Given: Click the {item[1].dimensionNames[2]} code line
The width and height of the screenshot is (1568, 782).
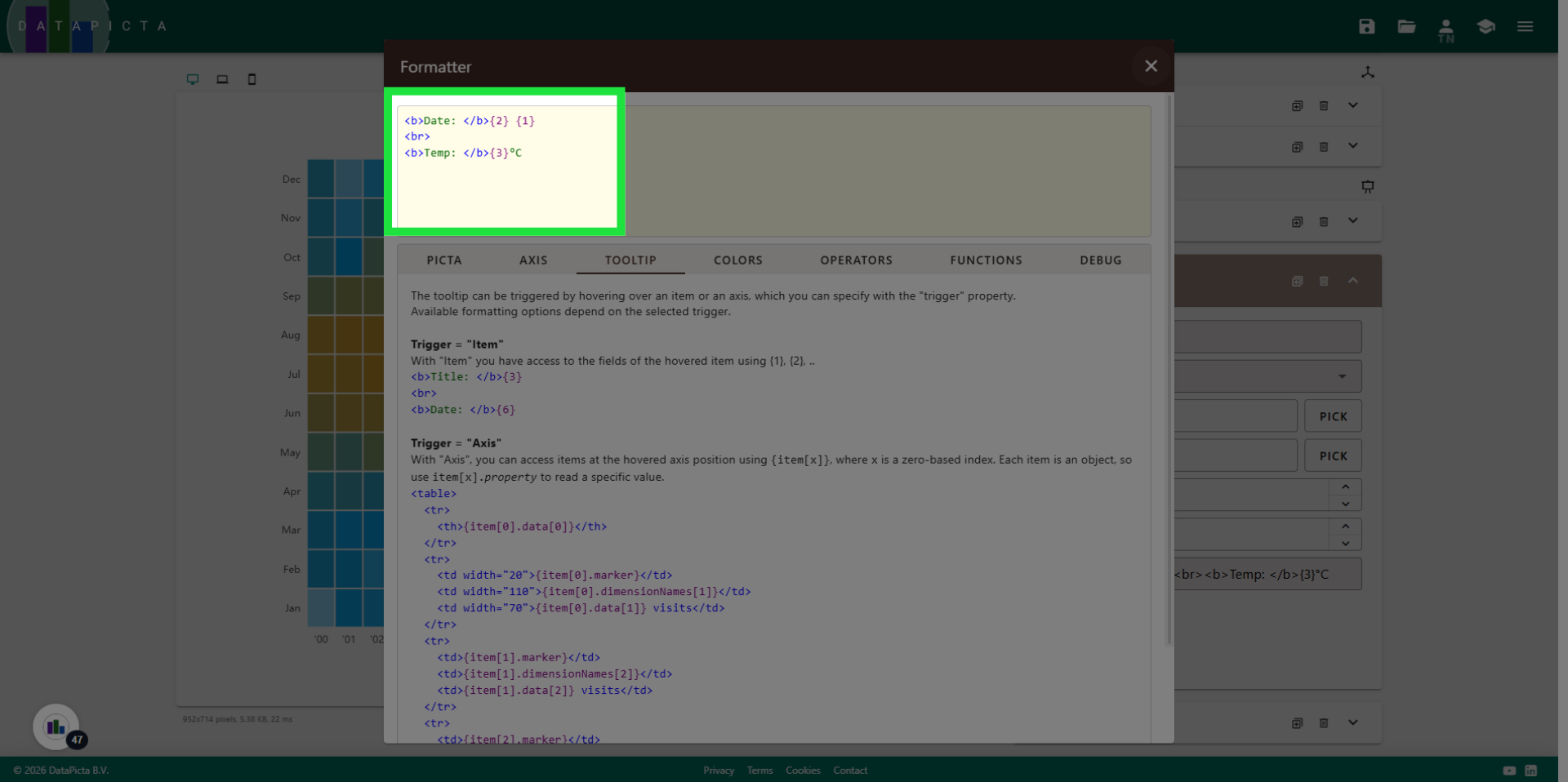Looking at the screenshot, I should pos(555,674).
